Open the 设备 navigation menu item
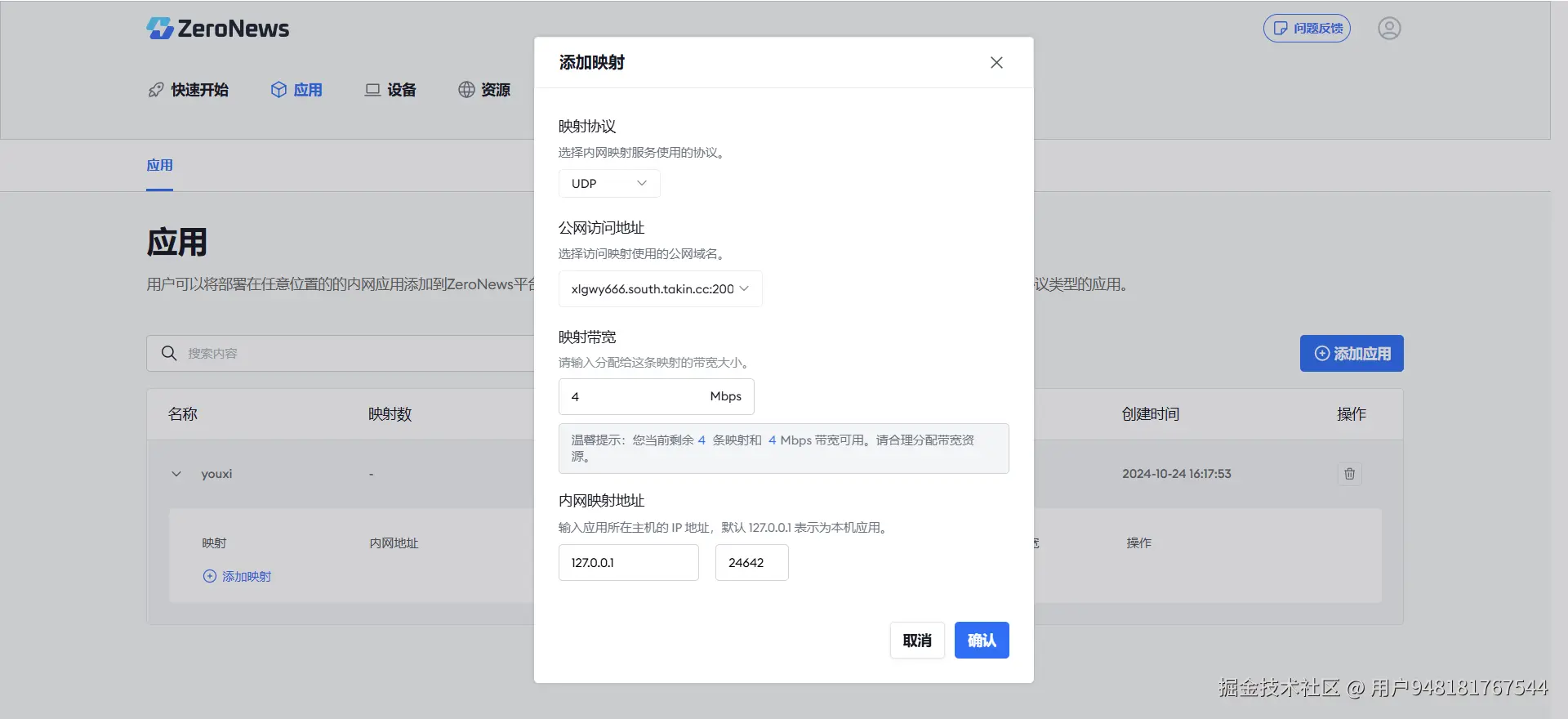Viewport: 1568px width, 719px height. coord(390,90)
